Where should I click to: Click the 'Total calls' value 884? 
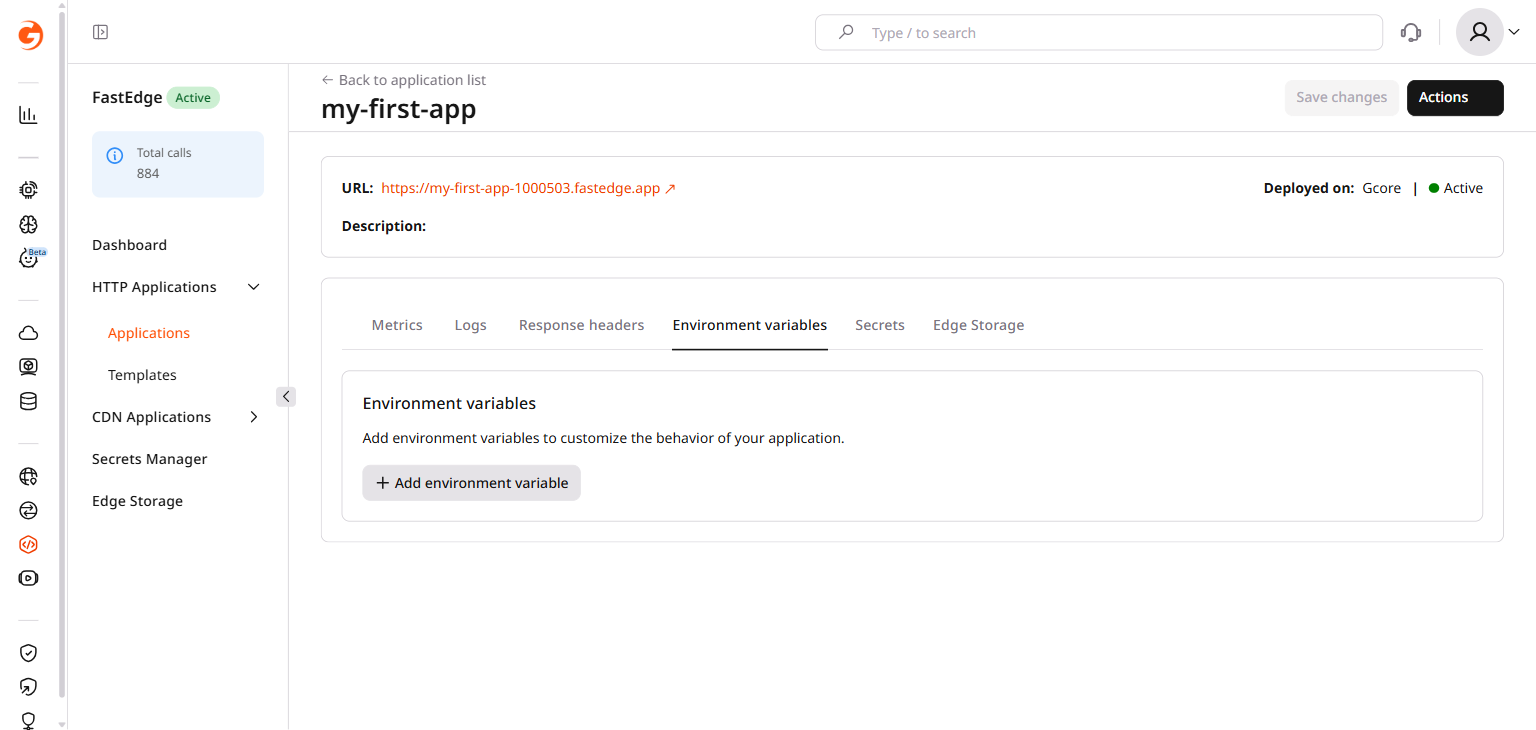click(x=148, y=173)
